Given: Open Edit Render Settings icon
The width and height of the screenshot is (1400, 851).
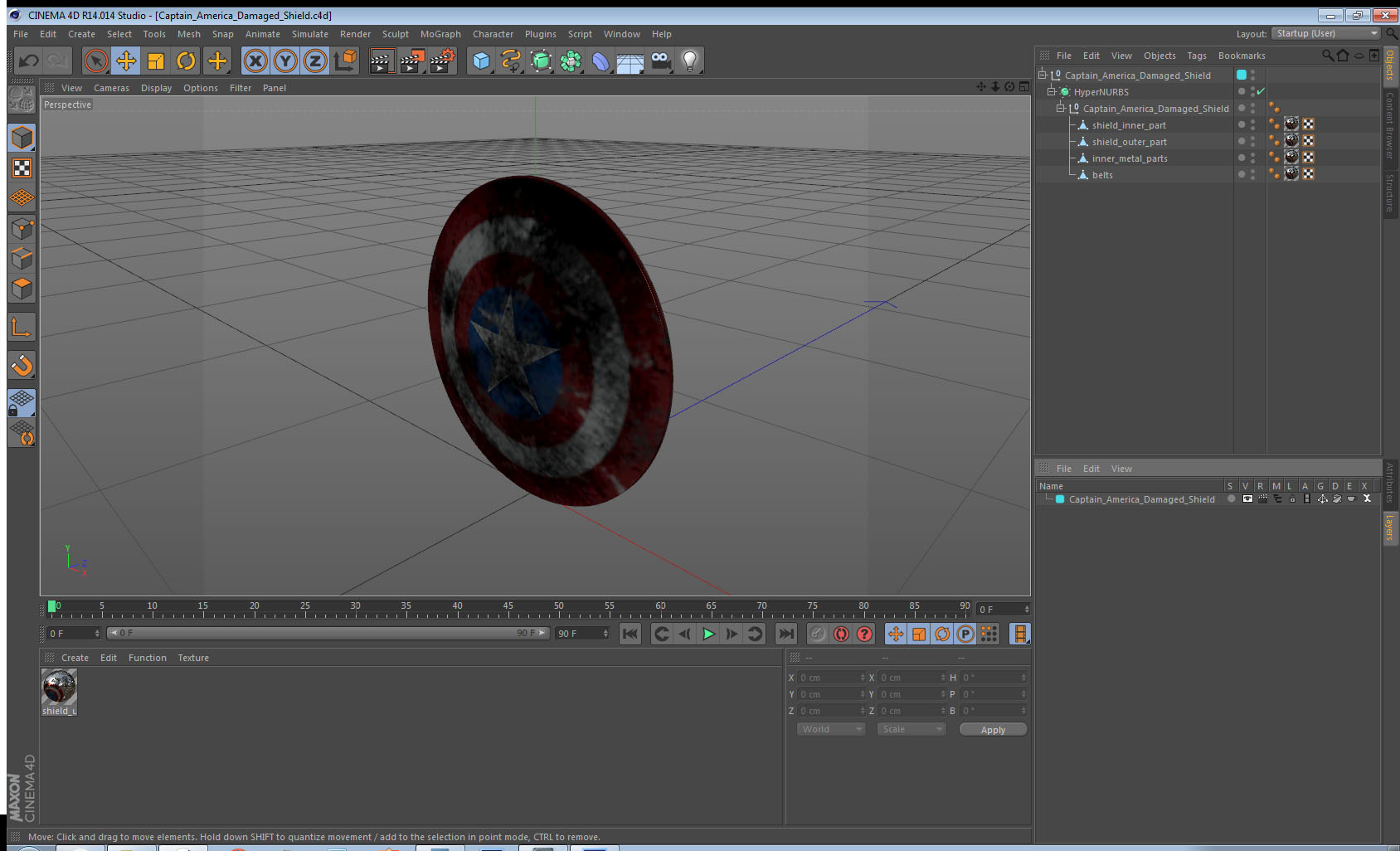Looking at the screenshot, I should tap(443, 61).
